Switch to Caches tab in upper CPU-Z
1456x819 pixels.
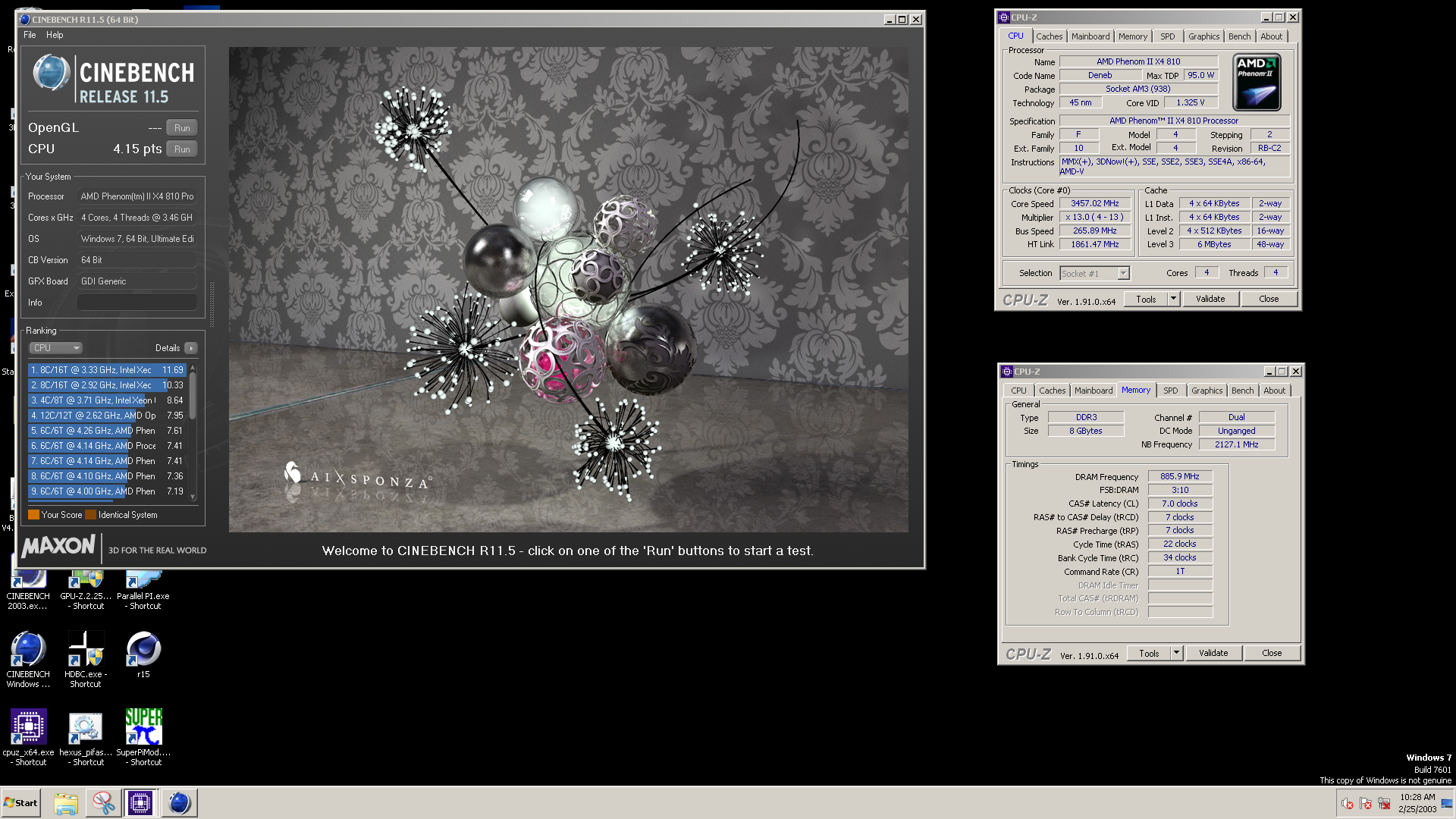click(1050, 36)
